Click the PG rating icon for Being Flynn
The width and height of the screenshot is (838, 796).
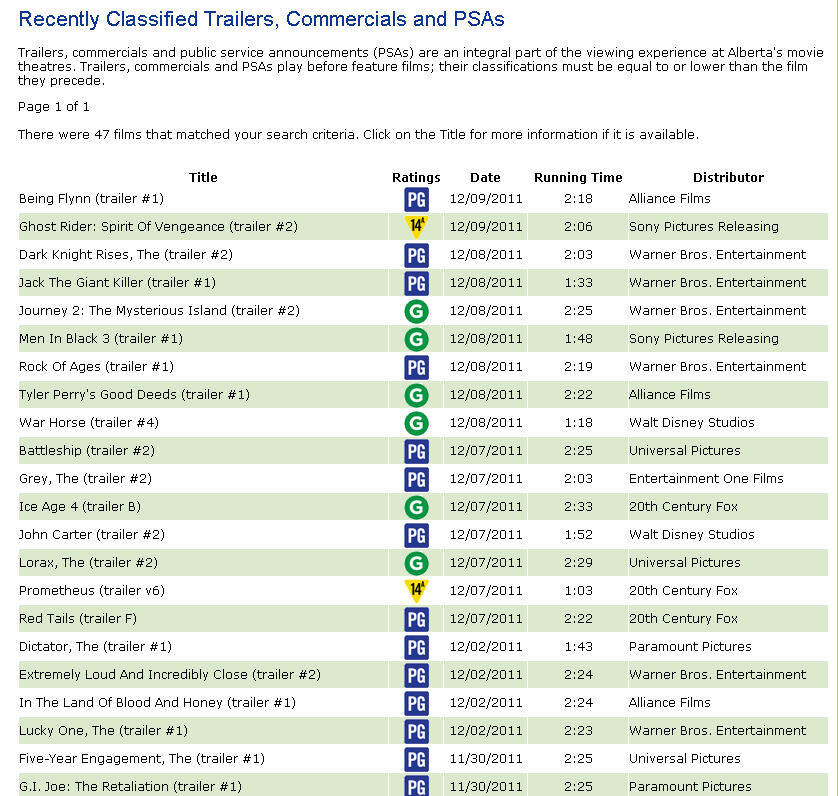416,200
